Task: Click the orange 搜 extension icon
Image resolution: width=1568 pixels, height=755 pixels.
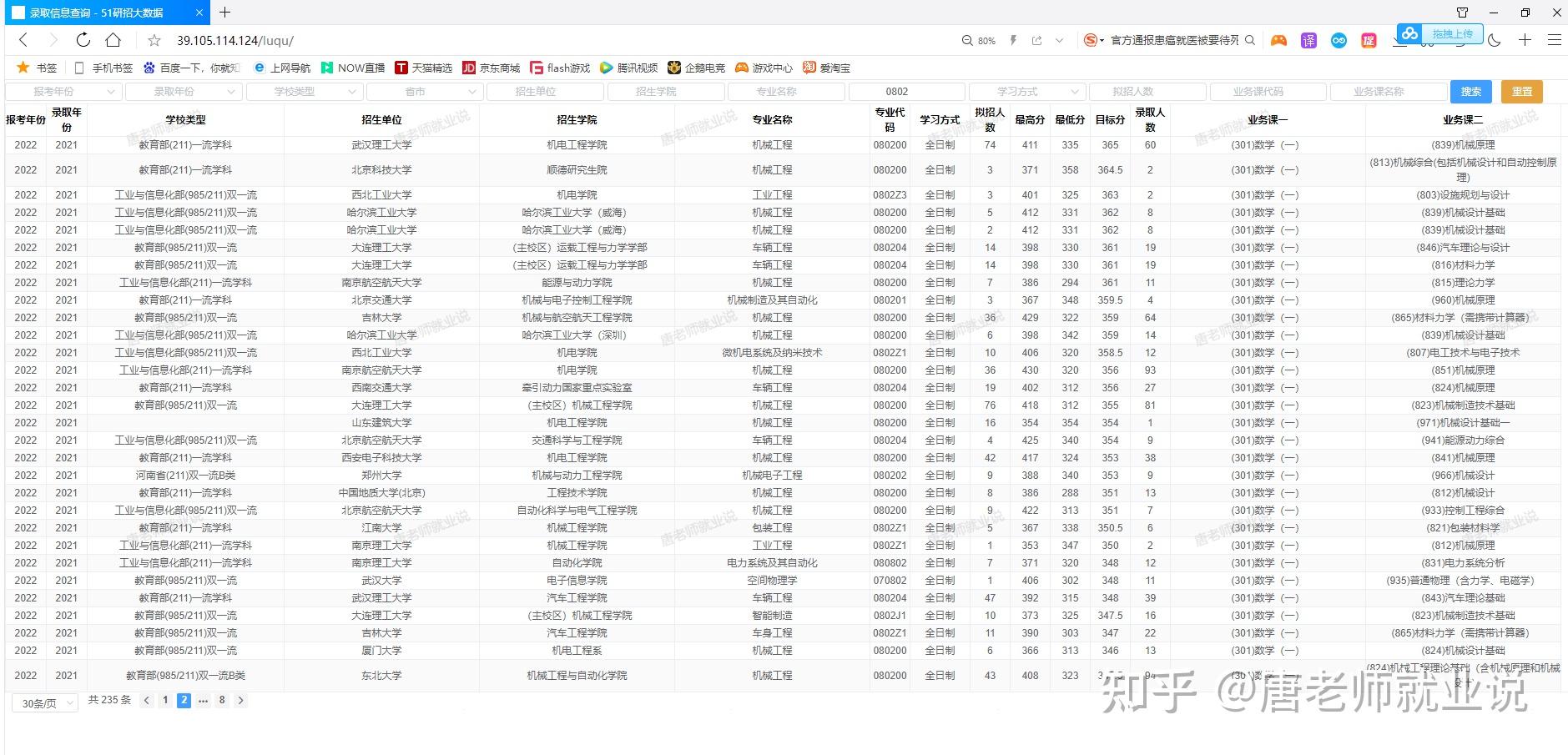Action: click(x=1369, y=40)
